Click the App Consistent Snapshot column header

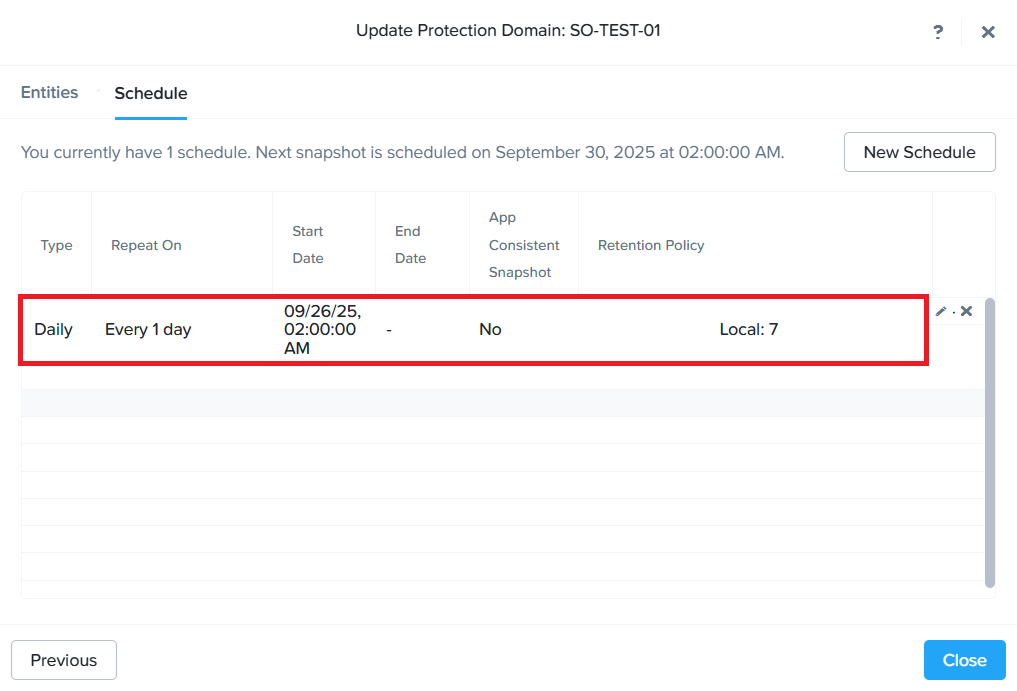click(524, 245)
